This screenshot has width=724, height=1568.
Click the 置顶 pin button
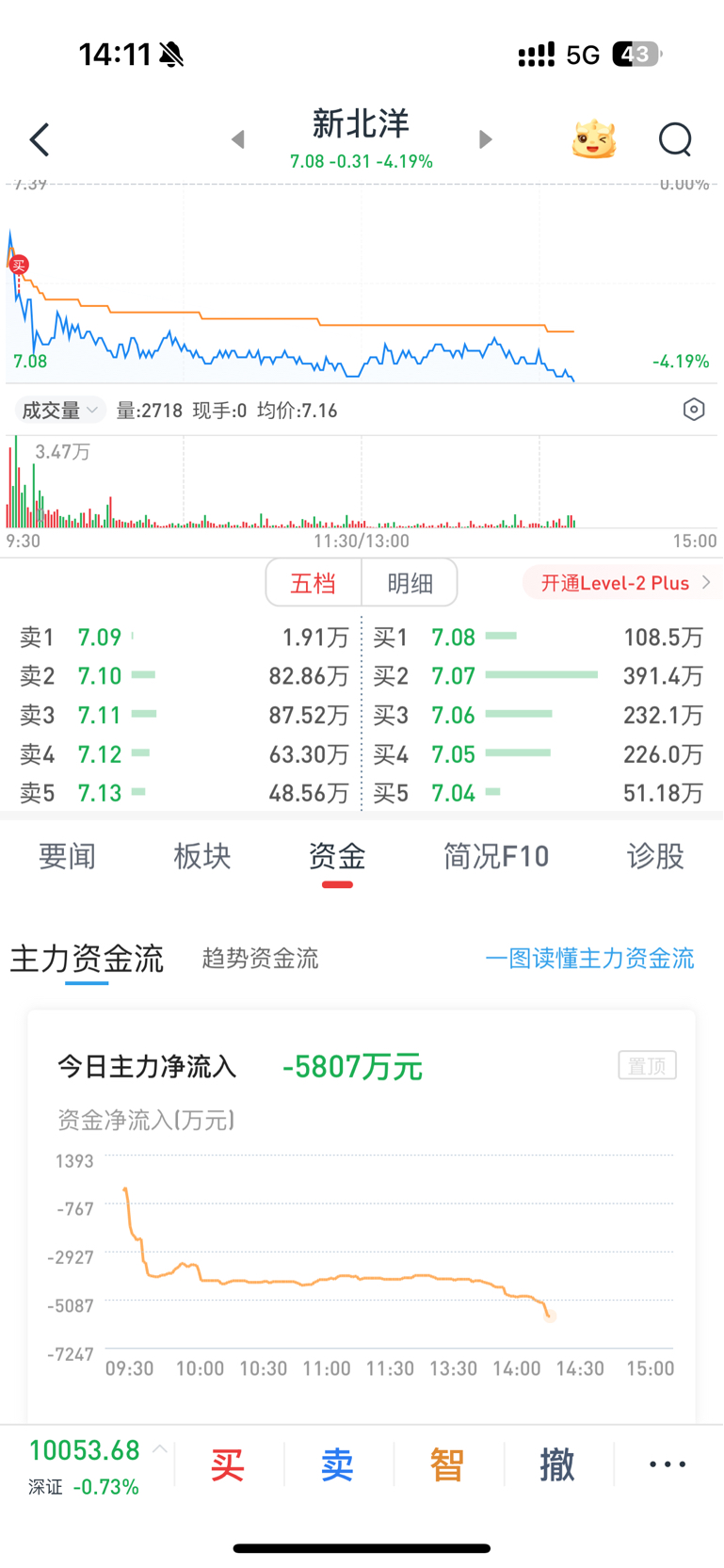coord(647,1065)
